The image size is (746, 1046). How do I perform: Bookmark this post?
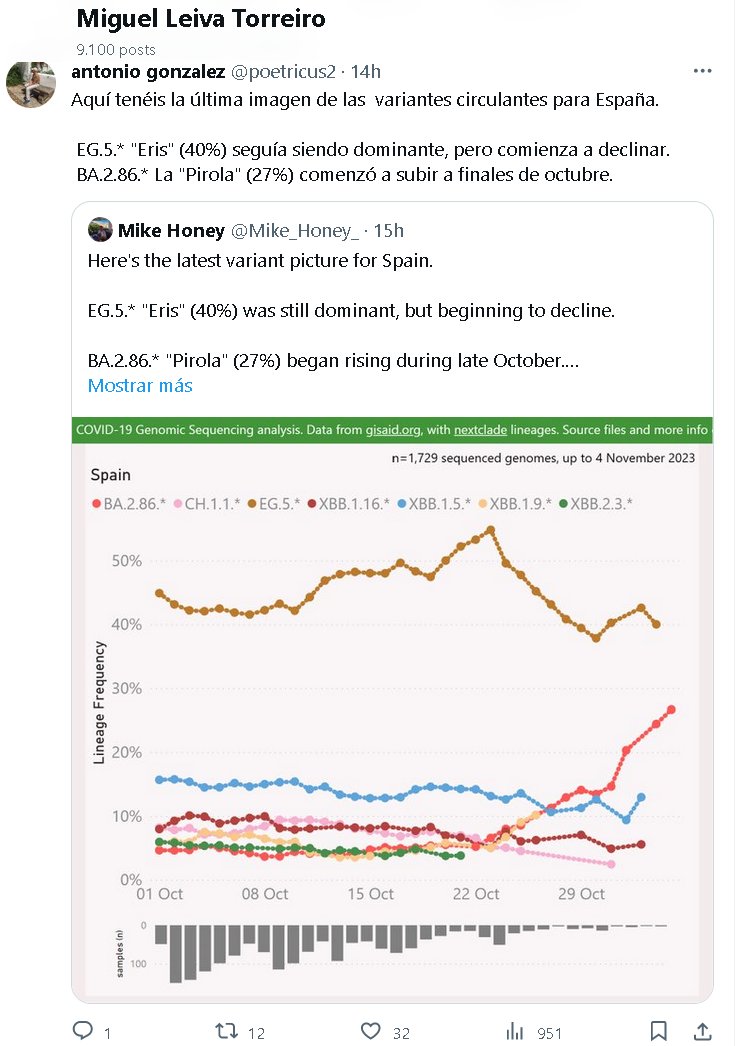(658, 1031)
